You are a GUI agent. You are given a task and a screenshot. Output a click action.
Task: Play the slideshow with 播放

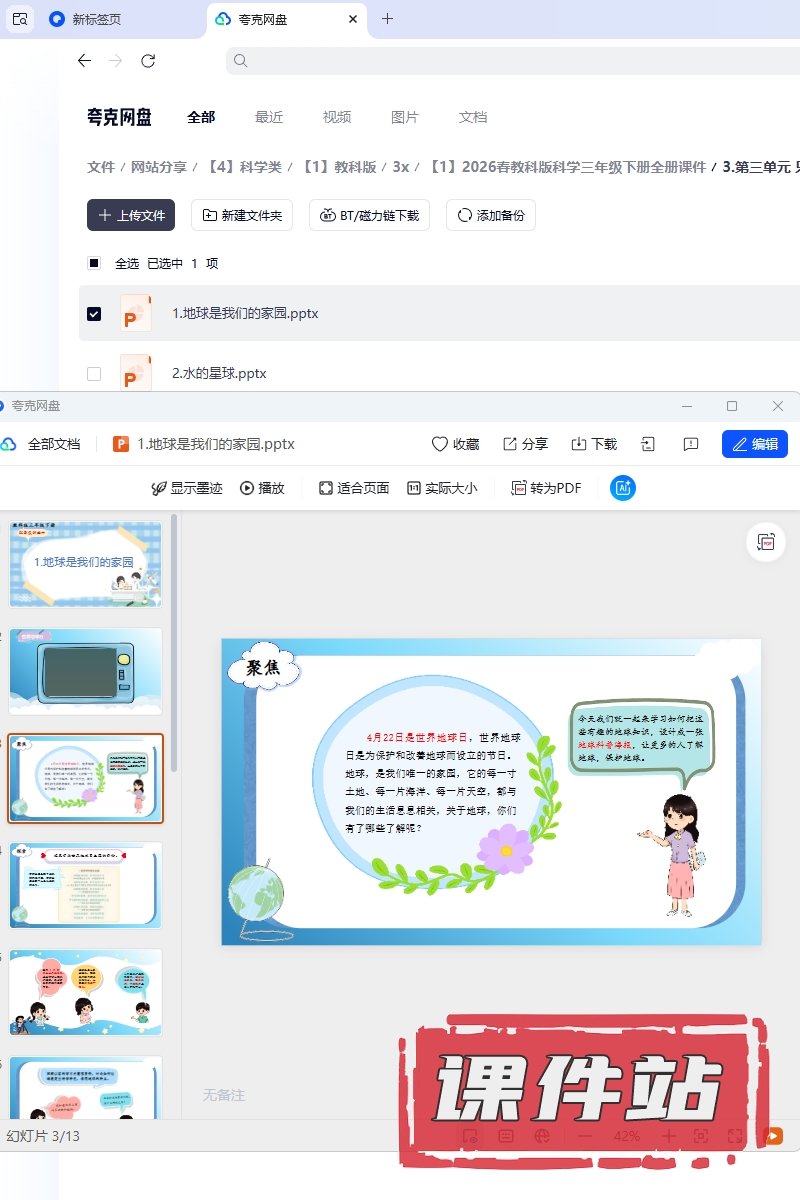coord(262,488)
